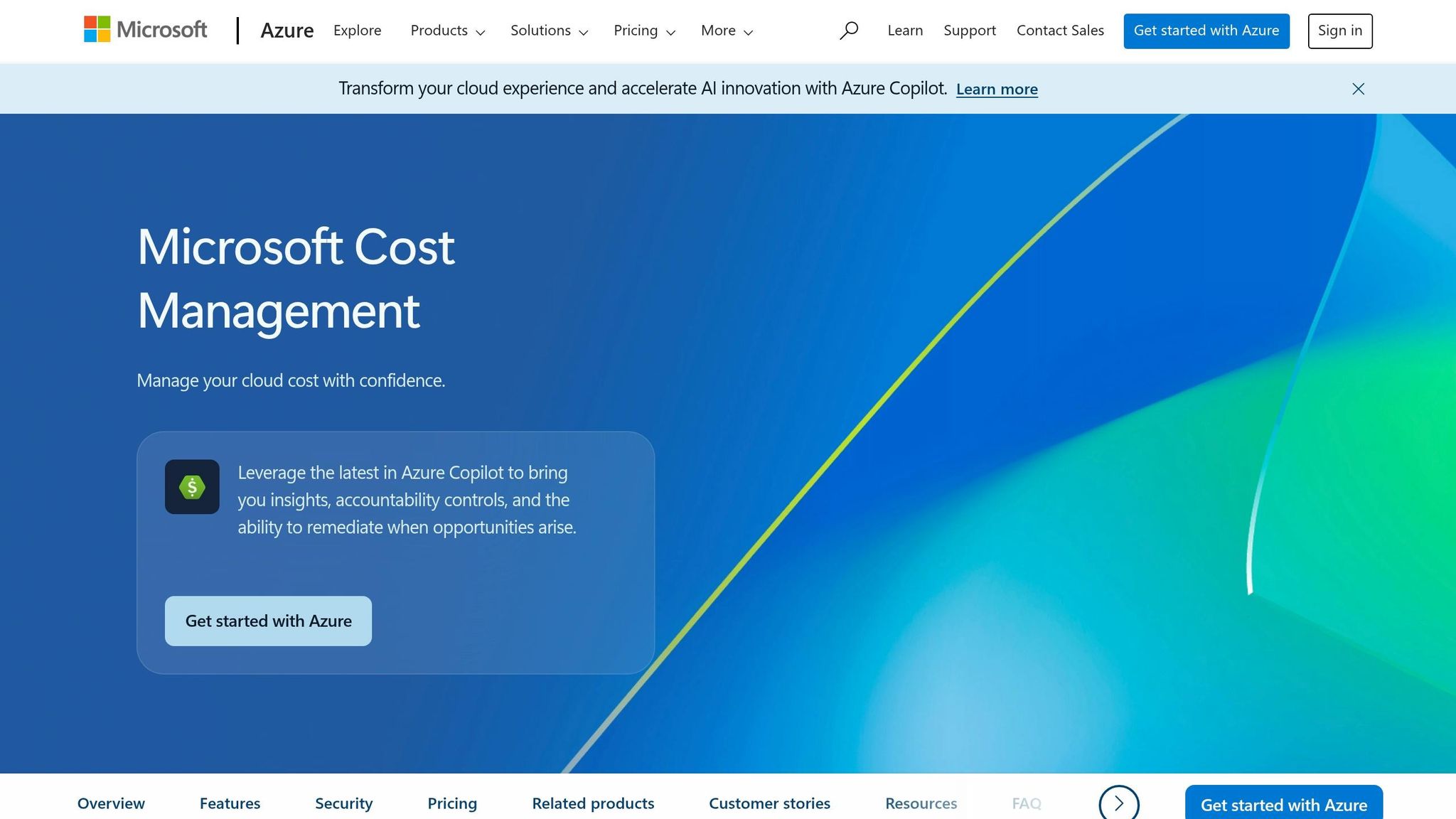Click 'Transform your cloud experience' banner text
Viewport: 1456px width, 819px height.
pos(643,88)
